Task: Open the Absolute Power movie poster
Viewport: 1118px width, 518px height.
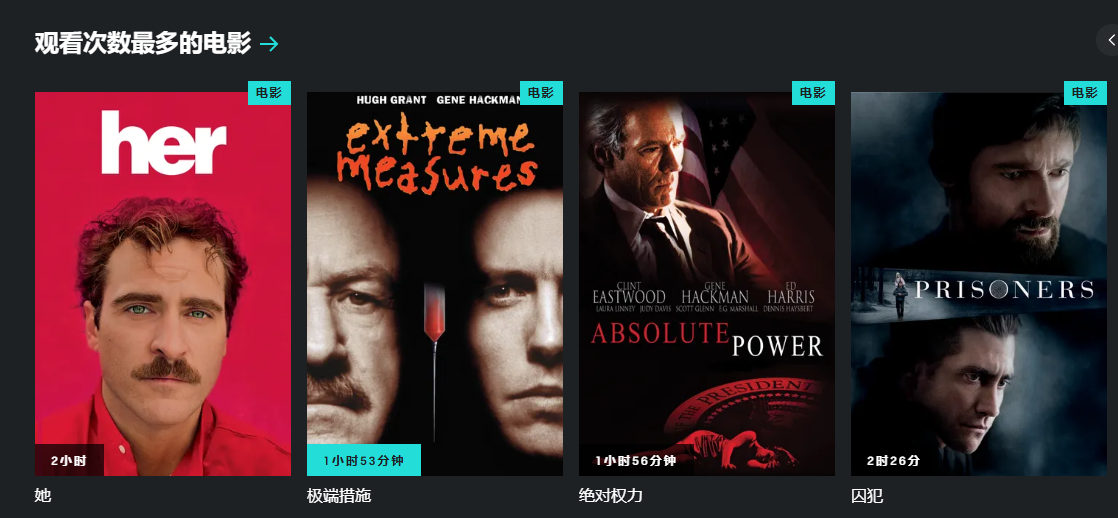Action: coord(707,284)
